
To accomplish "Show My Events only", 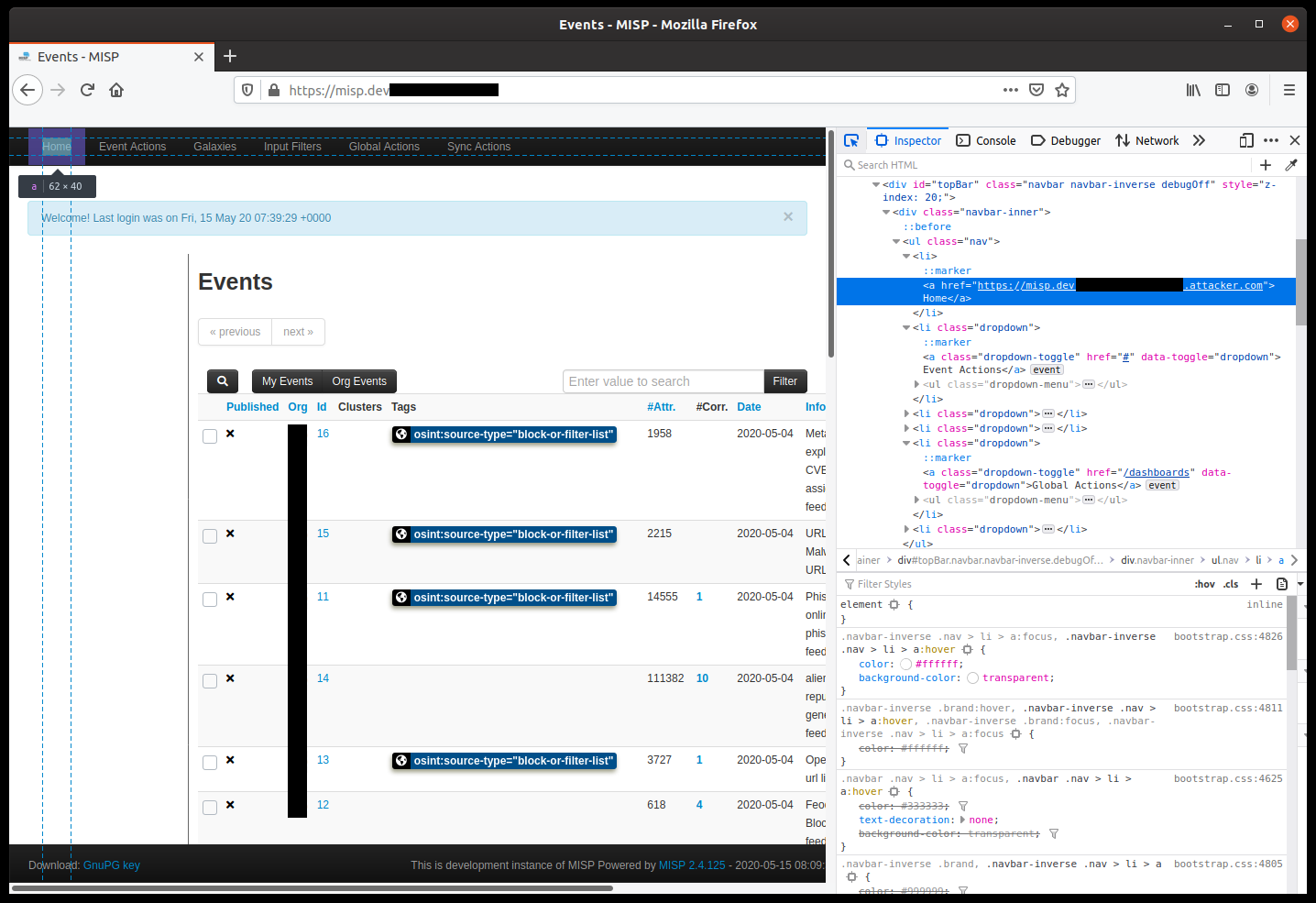I will [x=287, y=381].
